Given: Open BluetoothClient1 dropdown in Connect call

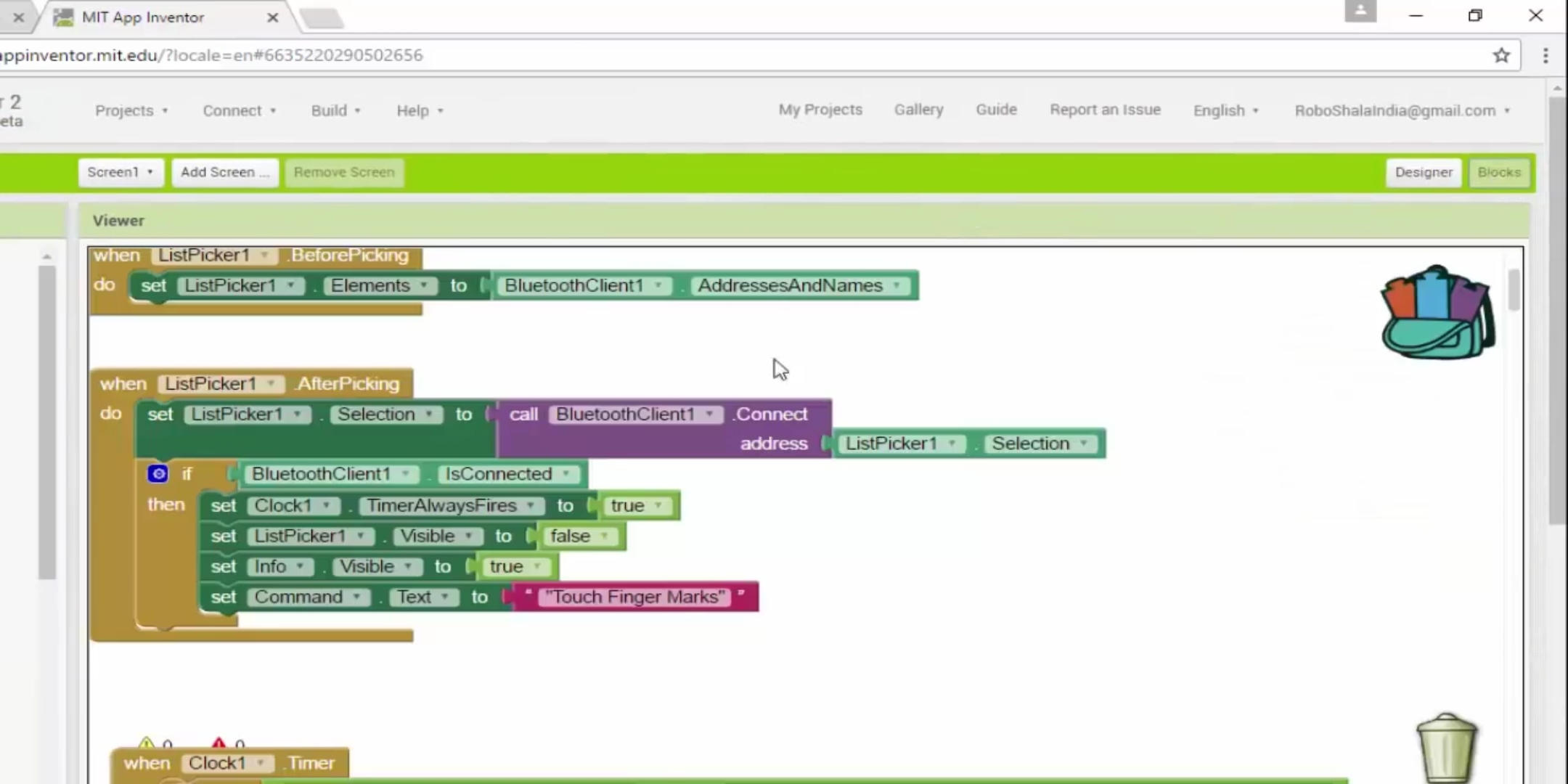Looking at the screenshot, I should (x=636, y=415).
